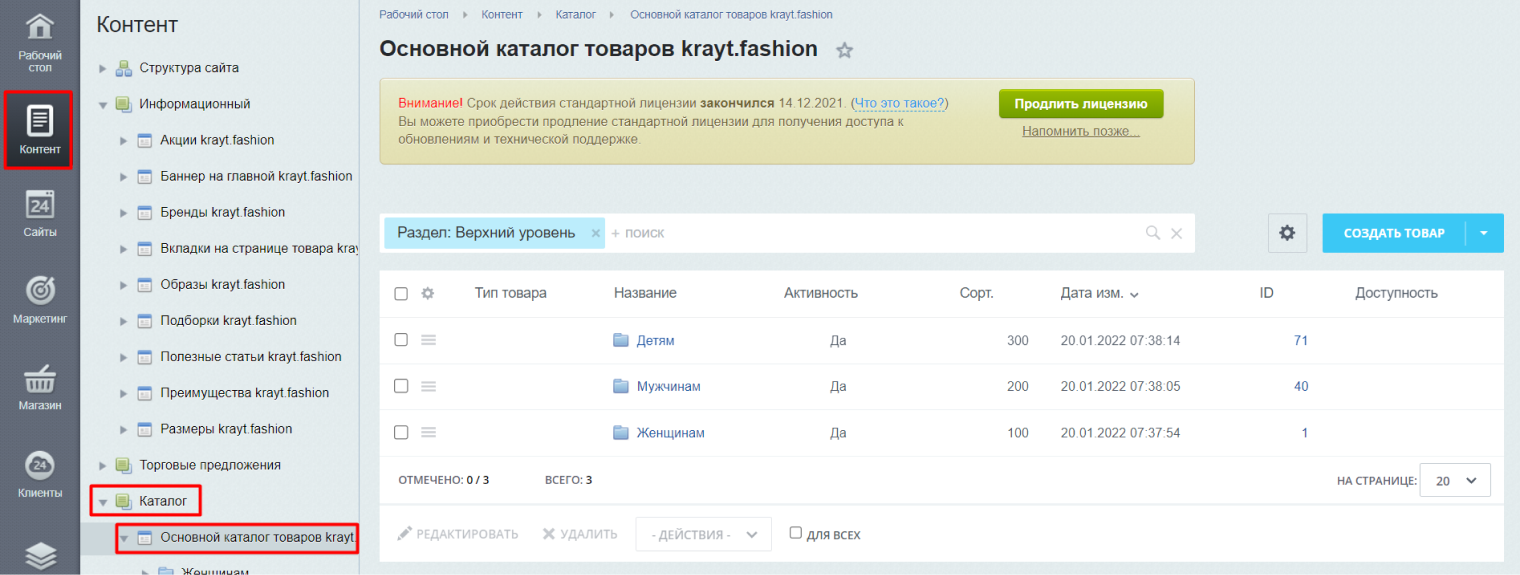Open the Магазин basket section
Viewport: 1520px width, 575px height.
[40, 388]
